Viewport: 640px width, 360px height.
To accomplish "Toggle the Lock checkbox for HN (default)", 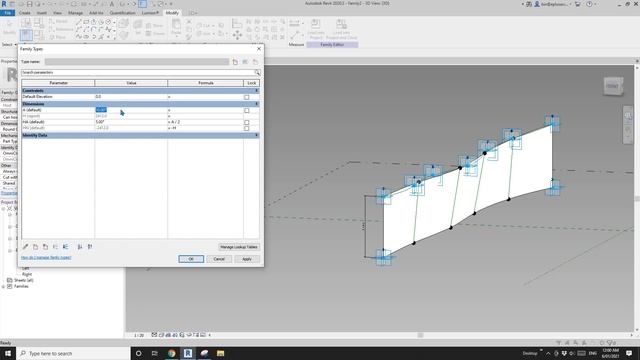I will coord(247,128).
